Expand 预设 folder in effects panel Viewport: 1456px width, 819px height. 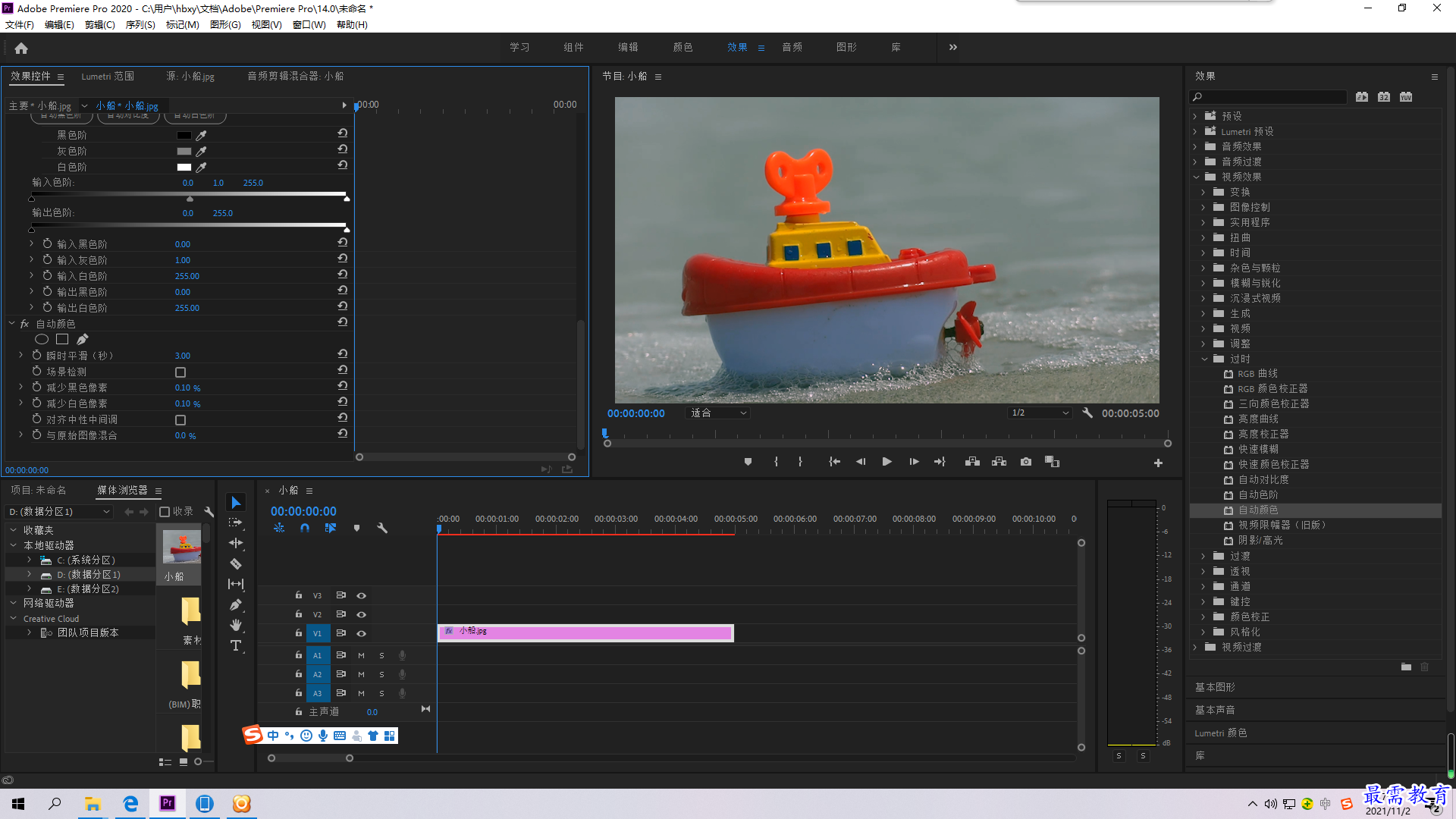(1195, 116)
